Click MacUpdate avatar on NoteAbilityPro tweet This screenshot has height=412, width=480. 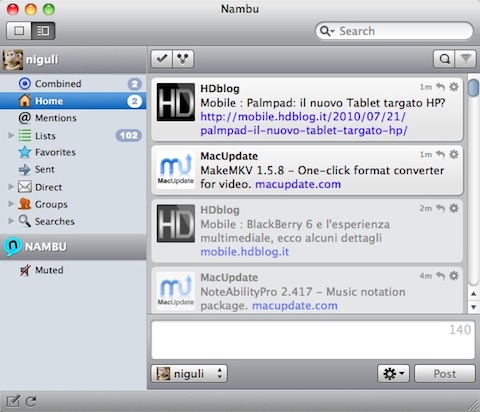(x=176, y=291)
